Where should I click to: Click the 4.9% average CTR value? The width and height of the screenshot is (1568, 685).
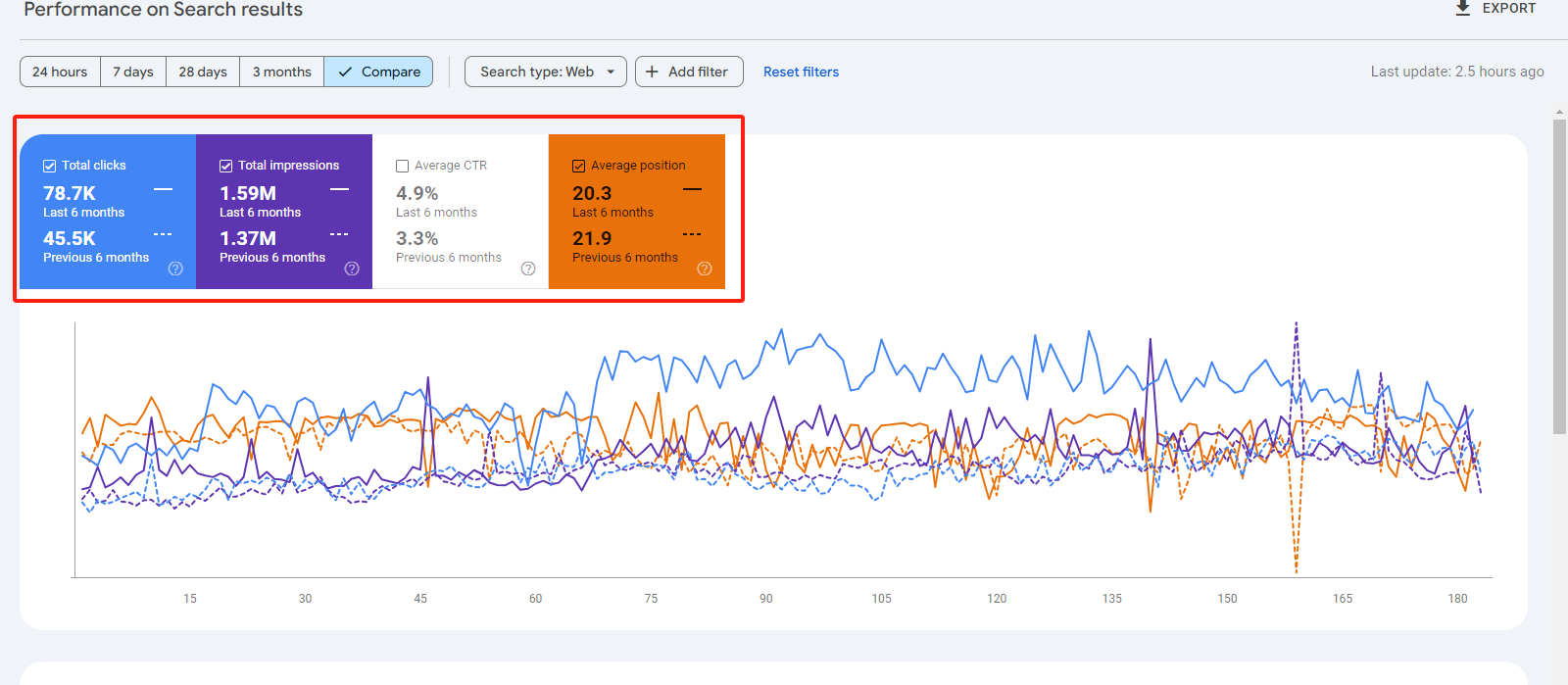[x=417, y=193]
